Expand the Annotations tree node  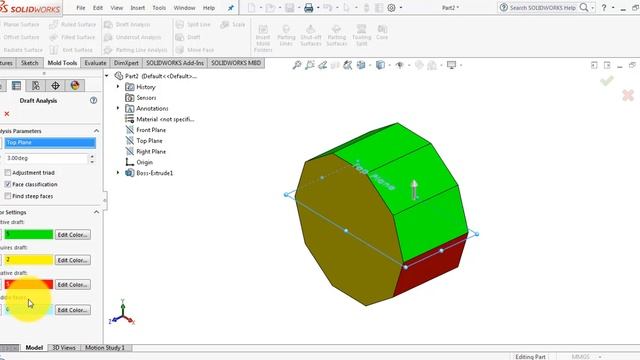tap(118, 108)
